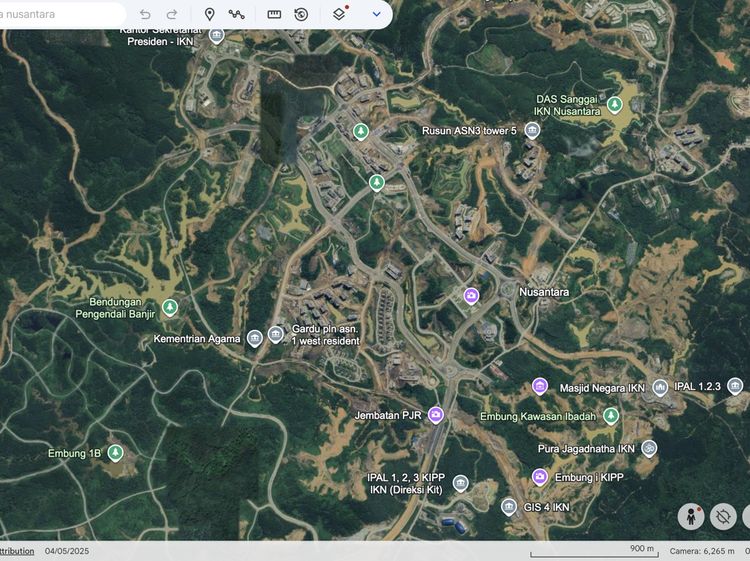Click the search field showing nusantara
Image resolution: width=750 pixels, height=561 pixels.
click(x=60, y=14)
